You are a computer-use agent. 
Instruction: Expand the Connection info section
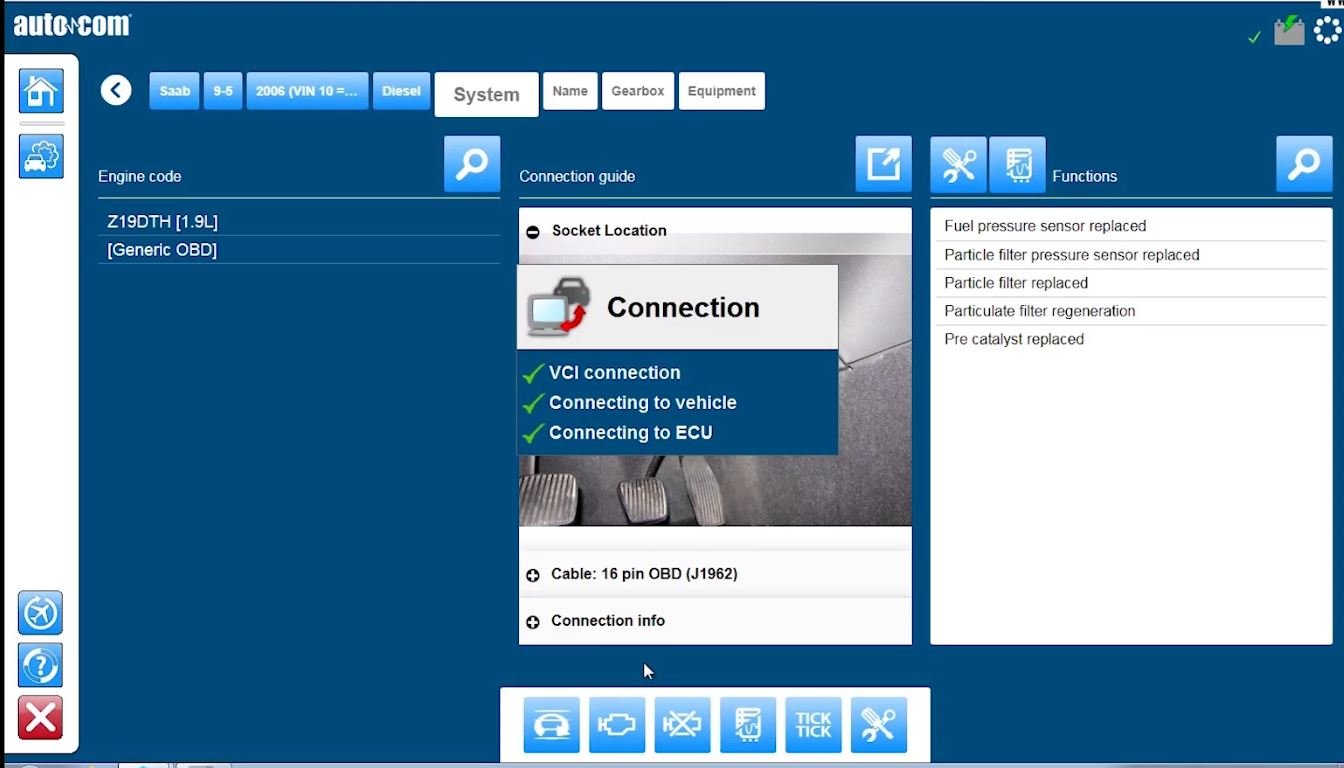click(x=533, y=622)
